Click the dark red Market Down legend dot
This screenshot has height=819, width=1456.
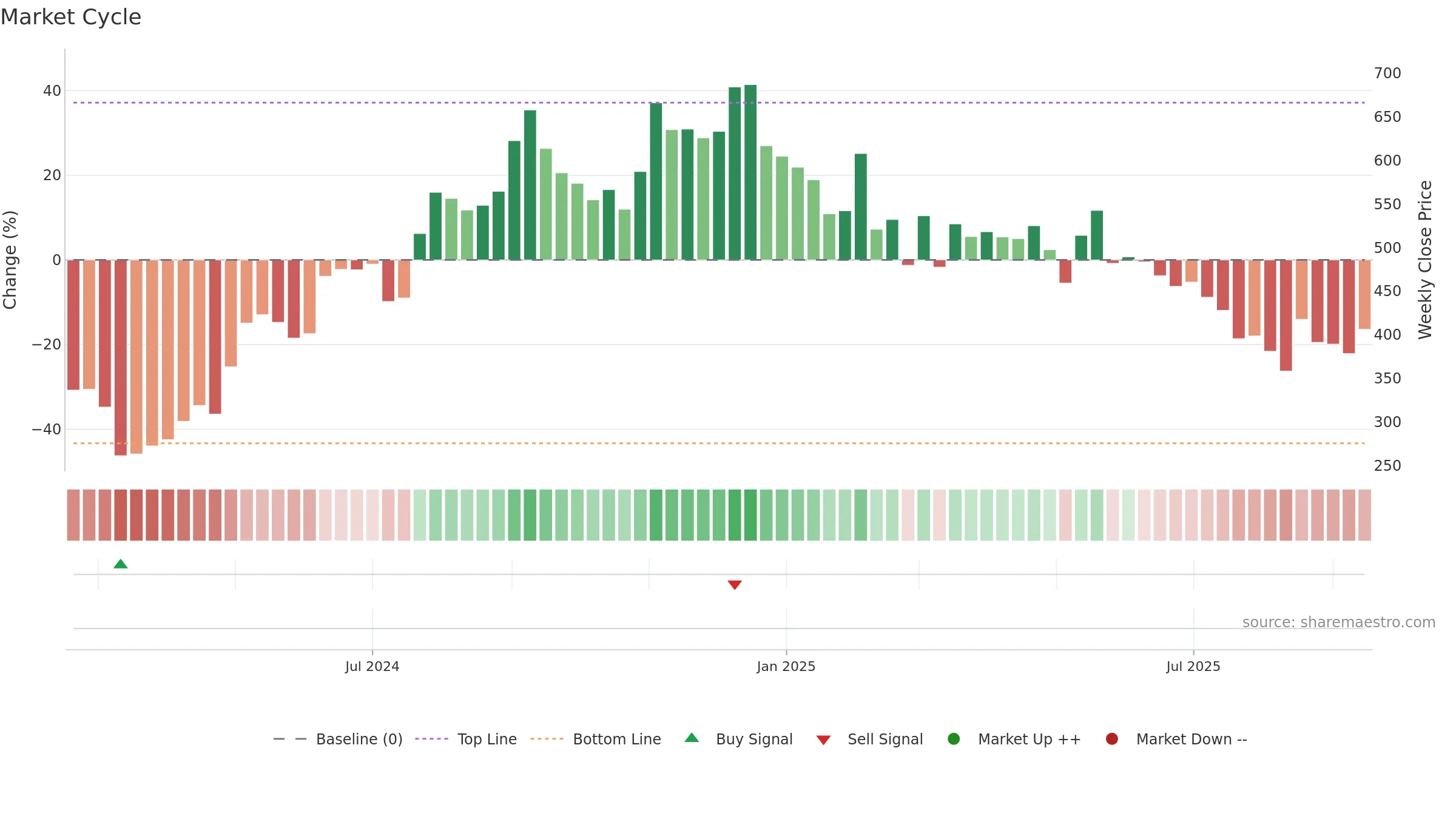click(x=1112, y=739)
